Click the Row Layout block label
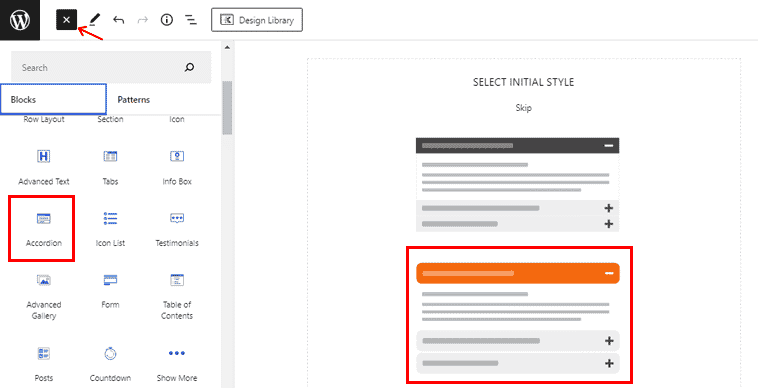The width and height of the screenshot is (760, 388). coord(44,119)
